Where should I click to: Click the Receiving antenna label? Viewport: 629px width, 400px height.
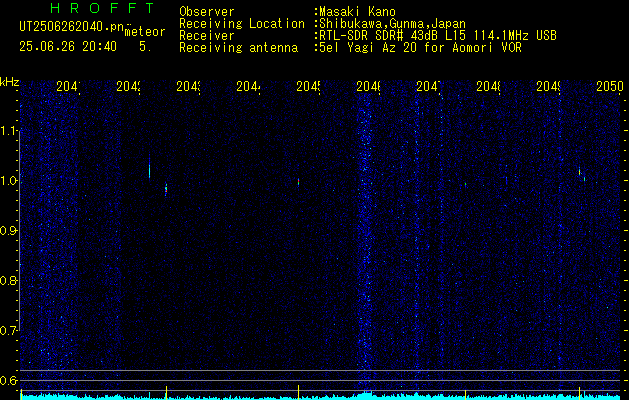238,48
